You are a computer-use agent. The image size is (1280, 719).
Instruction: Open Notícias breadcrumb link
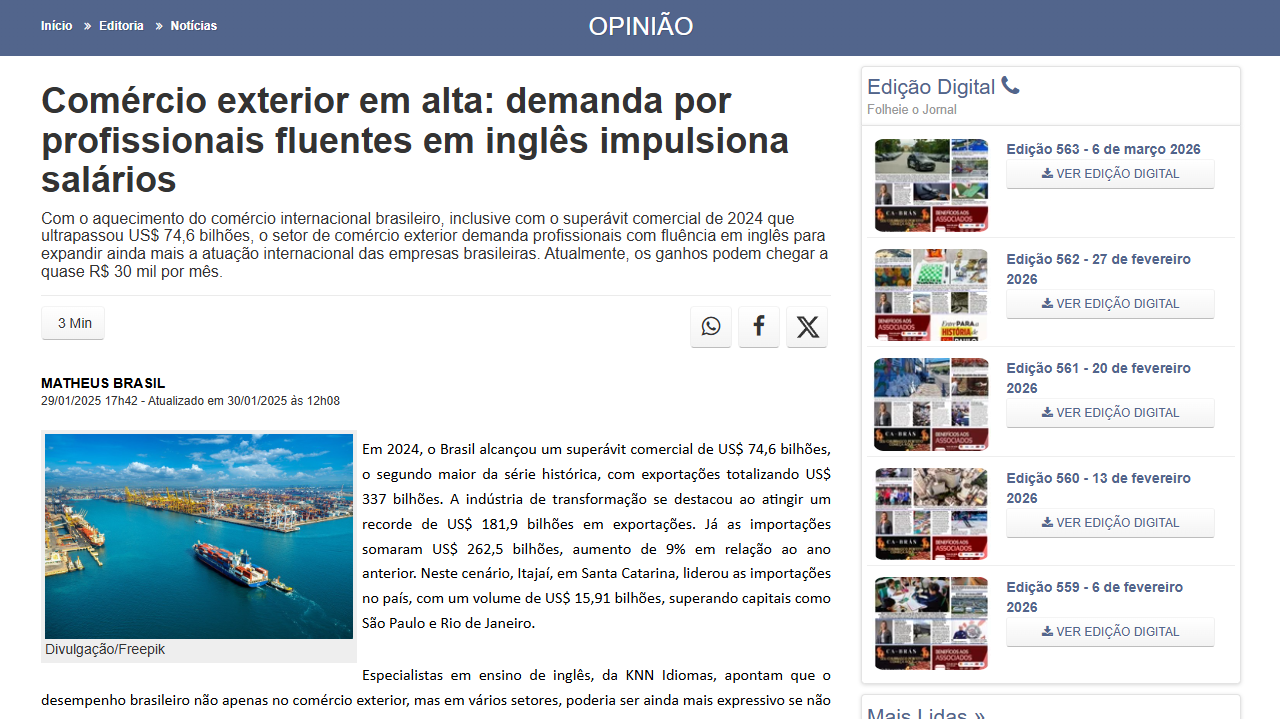(x=194, y=26)
